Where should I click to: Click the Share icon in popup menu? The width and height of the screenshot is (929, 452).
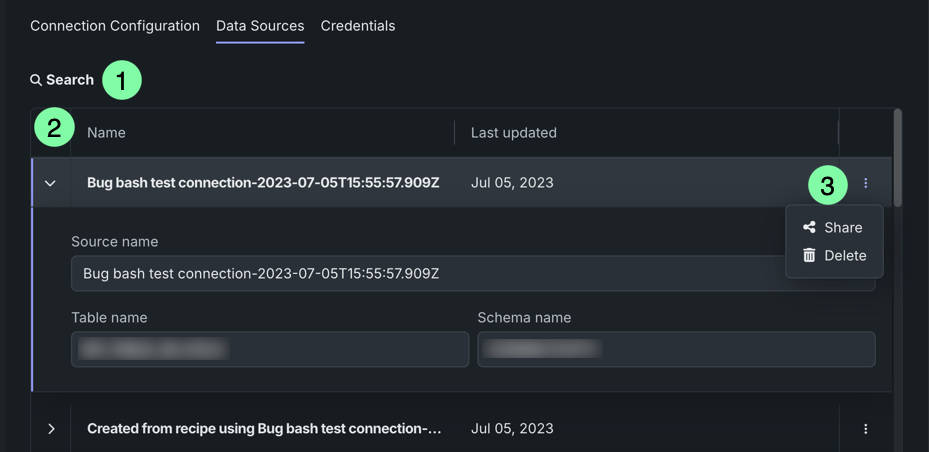point(809,227)
